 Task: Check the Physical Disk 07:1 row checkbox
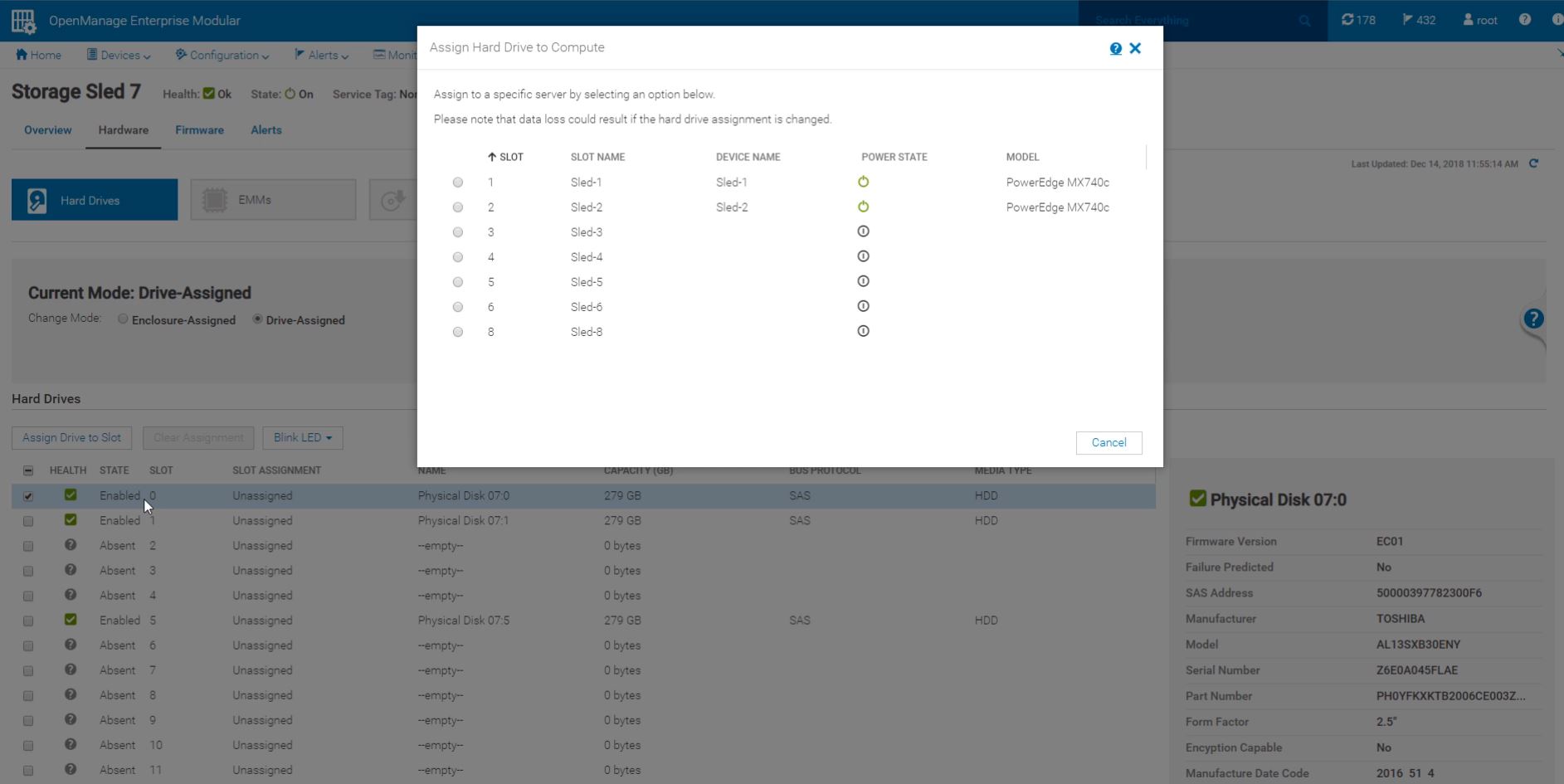click(28, 521)
